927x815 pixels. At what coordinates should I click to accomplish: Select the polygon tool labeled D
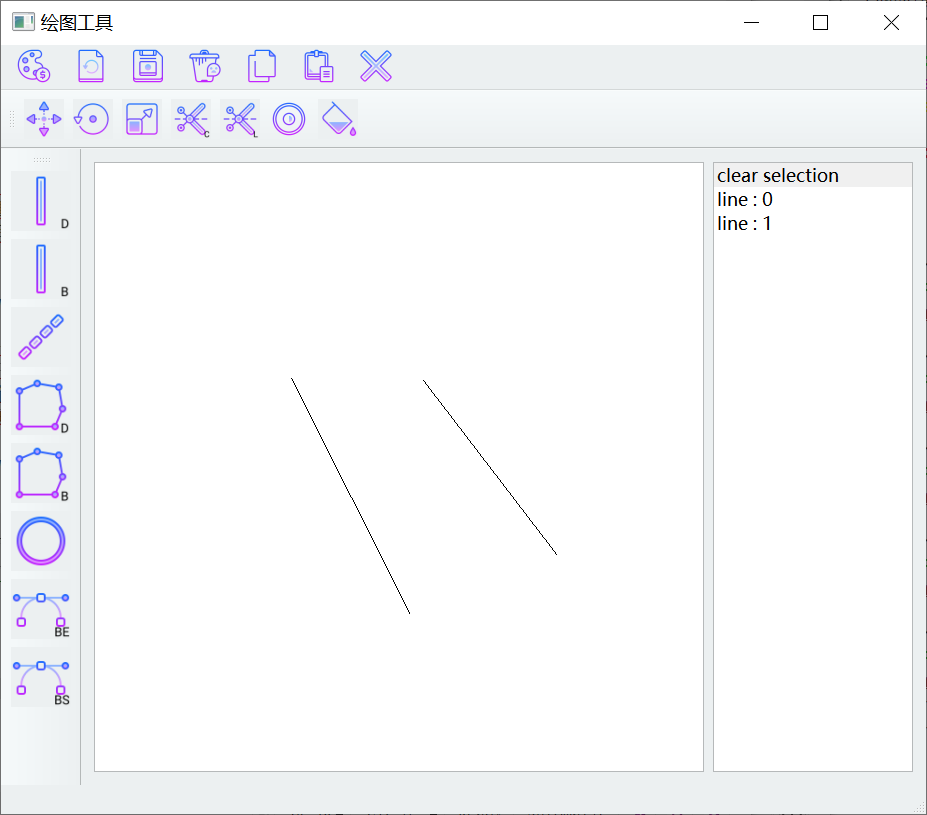(41, 405)
